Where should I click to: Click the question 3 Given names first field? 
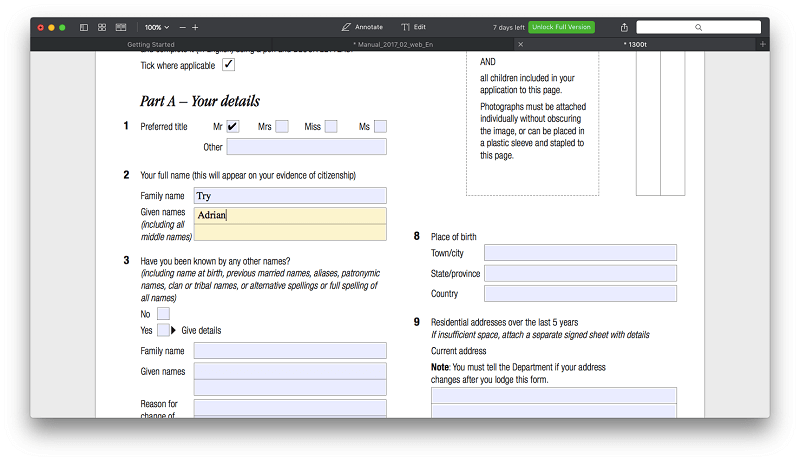tap(290, 371)
